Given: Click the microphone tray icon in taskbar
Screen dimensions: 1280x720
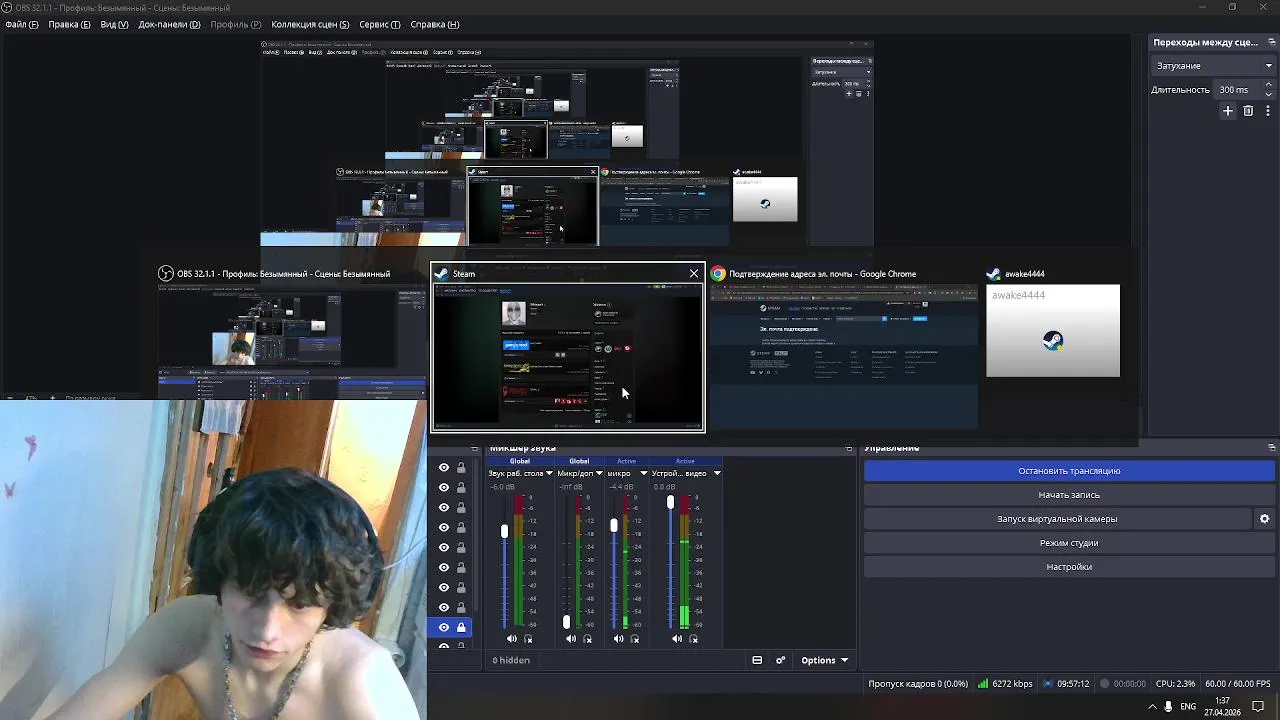Looking at the screenshot, I should pos(1168,706).
